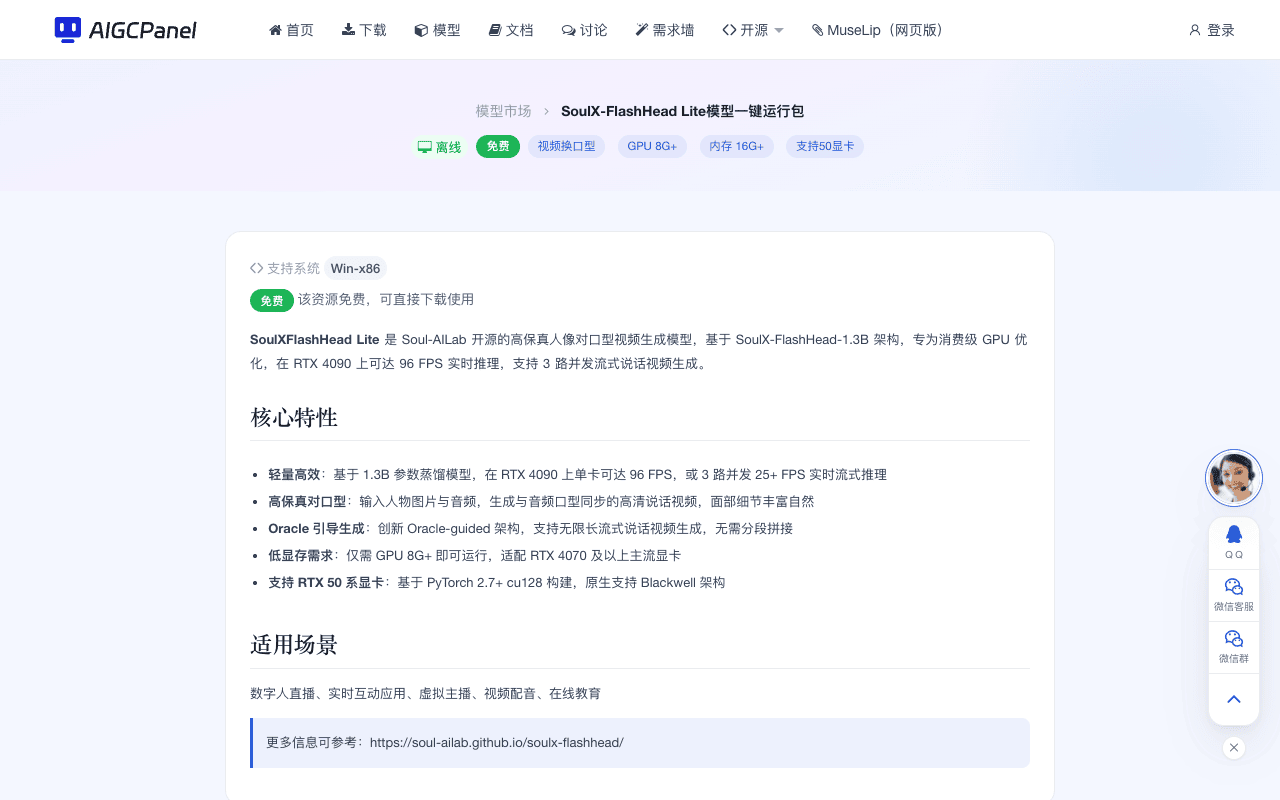Click the Win-x86 system badge
Viewport: 1280px width, 800px height.
pyautogui.click(x=355, y=268)
